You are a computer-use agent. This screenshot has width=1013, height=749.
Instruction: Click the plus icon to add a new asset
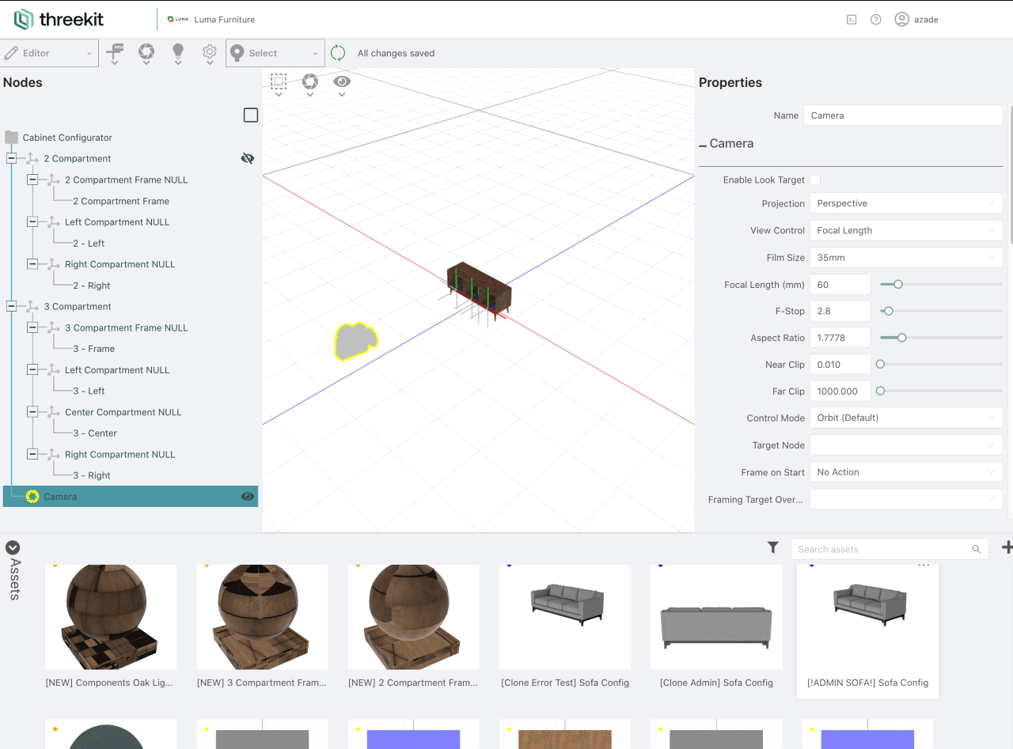(x=1007, y=548)
